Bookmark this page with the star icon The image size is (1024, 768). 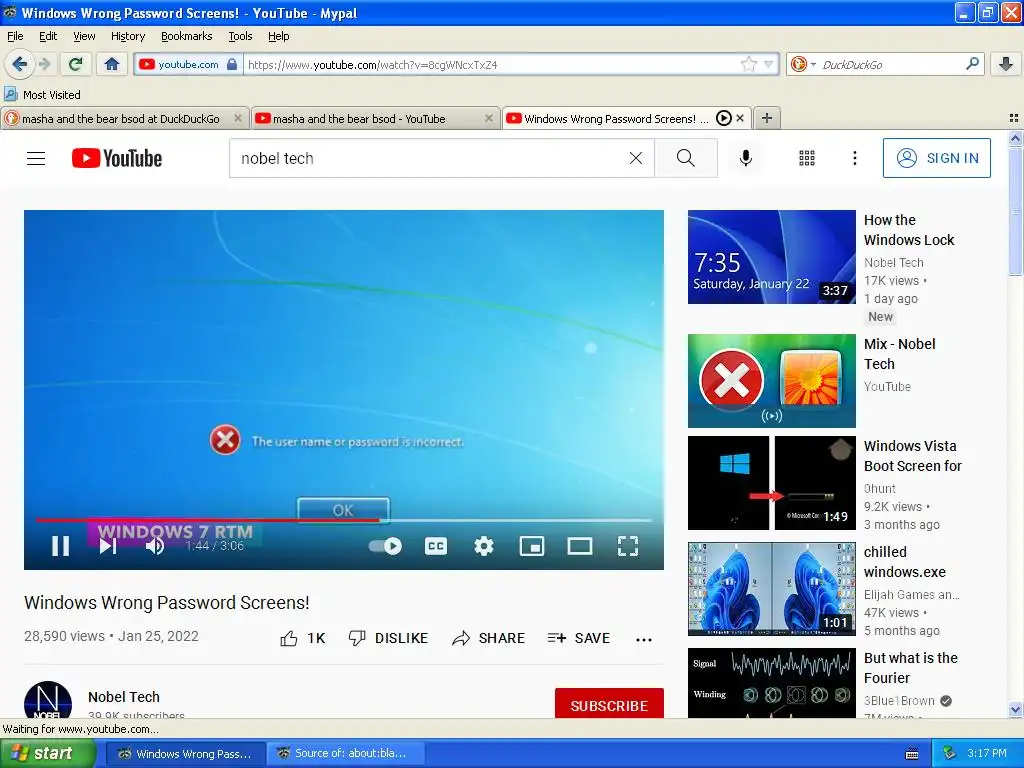click(x=748, y=64)
